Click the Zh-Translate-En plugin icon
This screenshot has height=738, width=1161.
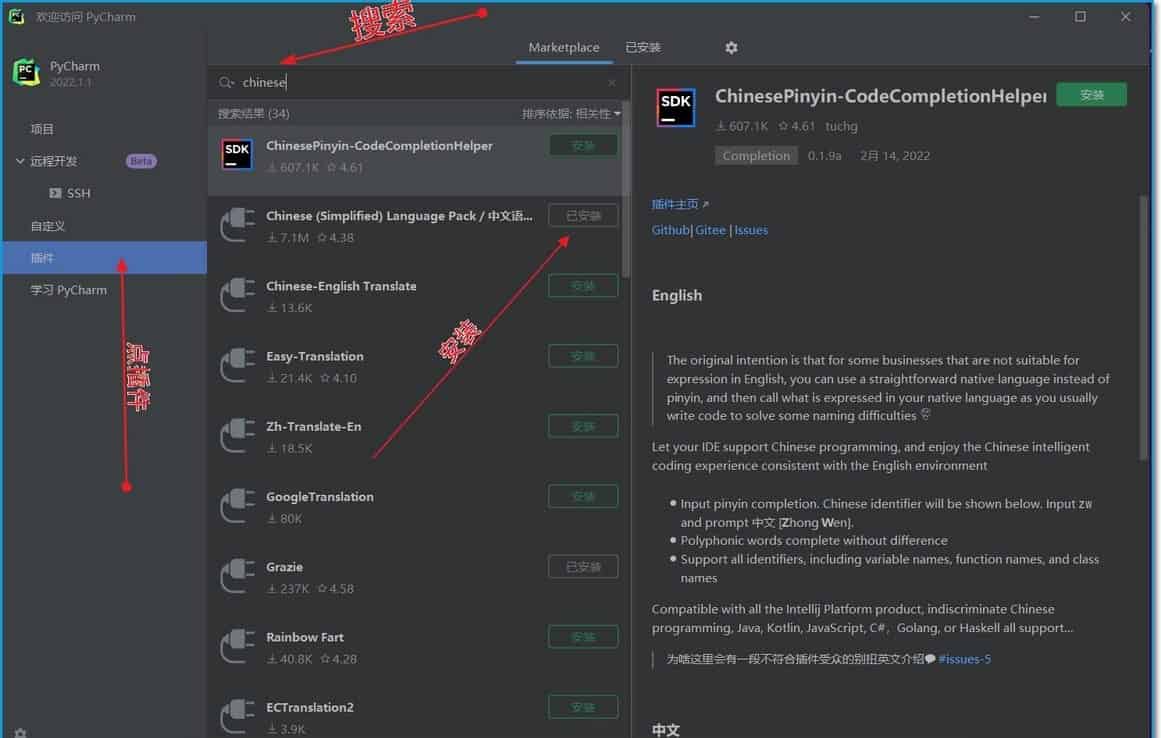[x=237, y=436]
